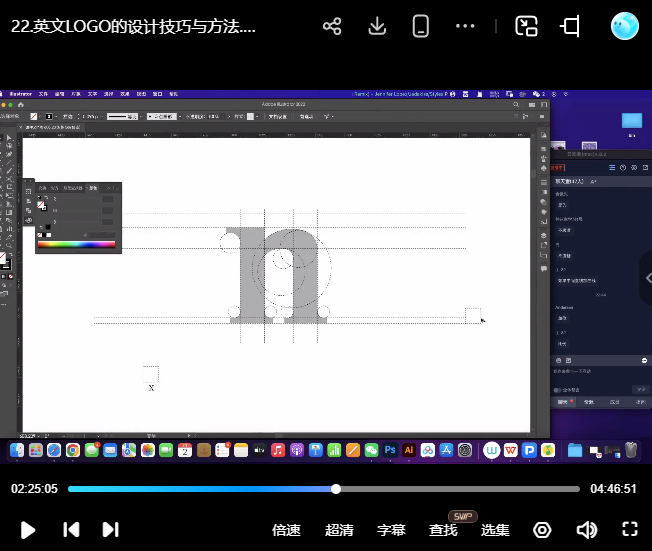Click the 查找 search button

point(443,530)
